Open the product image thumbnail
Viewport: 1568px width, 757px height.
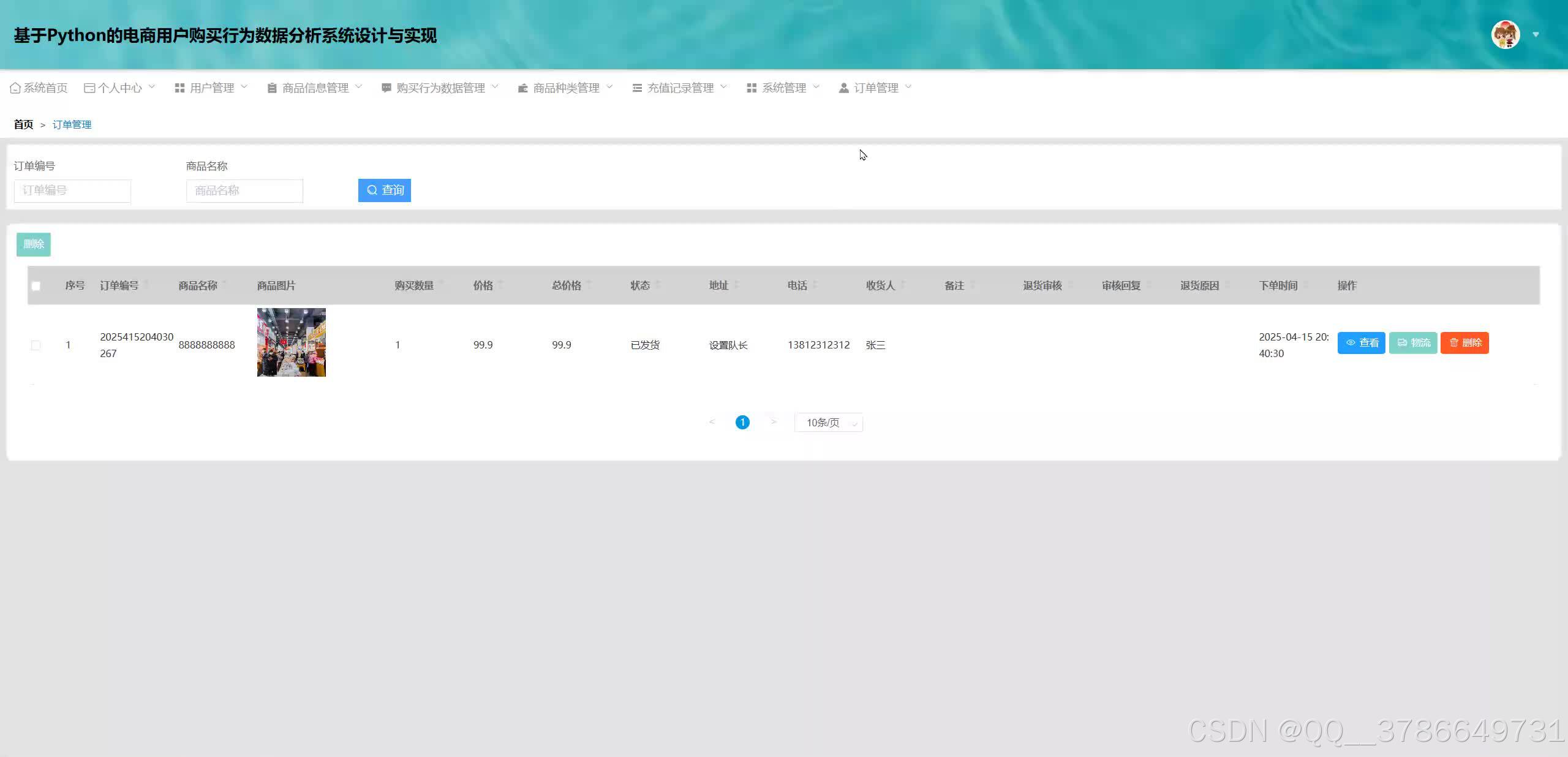pos(291,342)
